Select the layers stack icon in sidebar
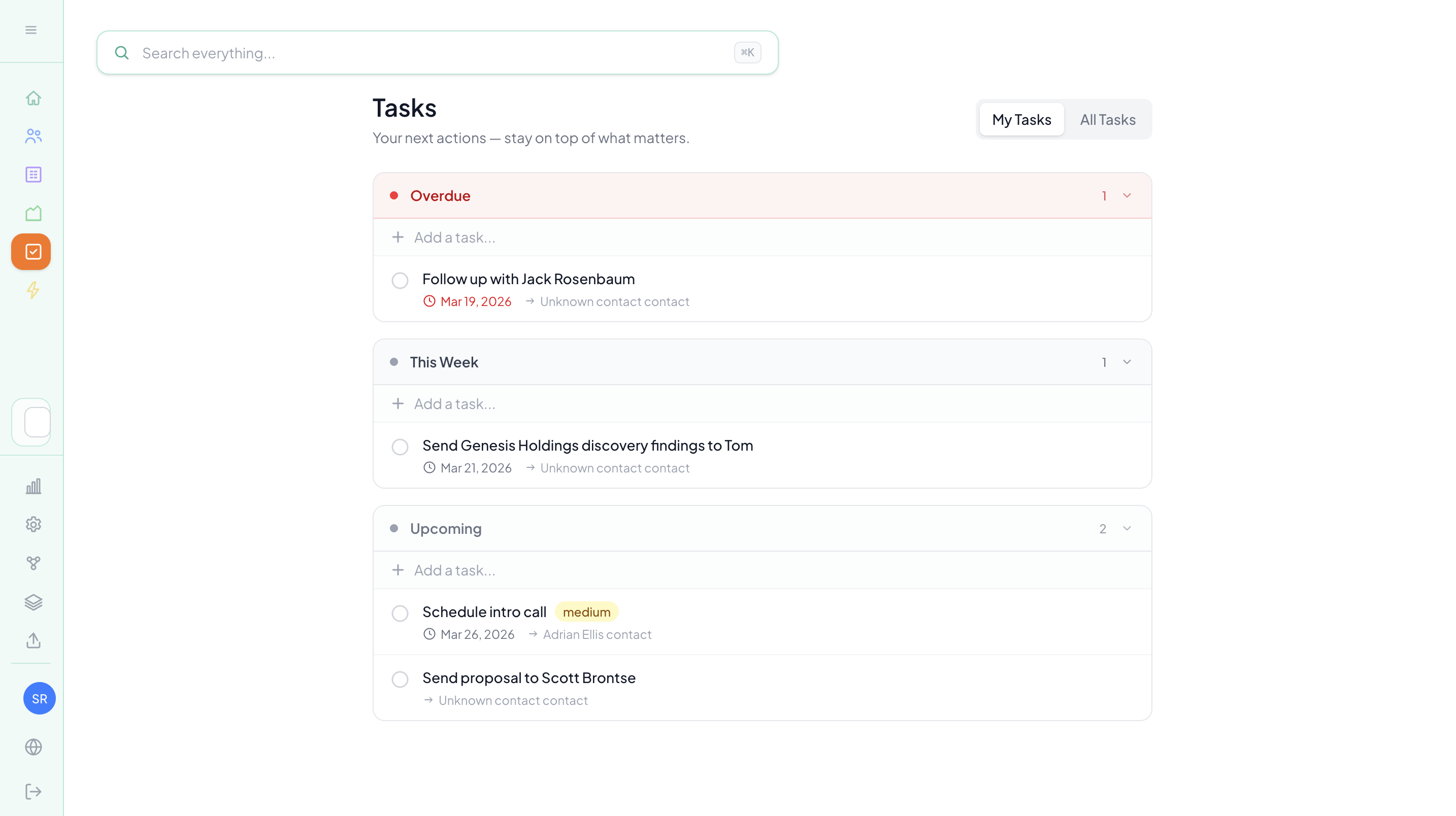This screenshot has width=1456, height=816. pyautogui.click(x=33, y=602)
